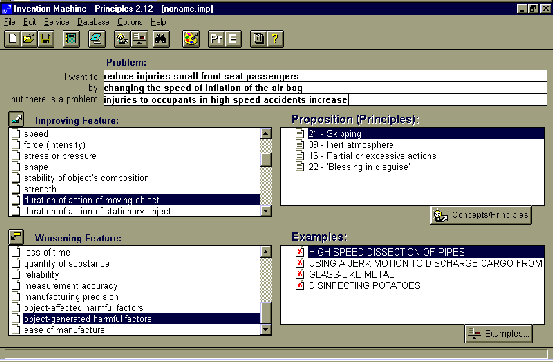Click the 'but there is a problem' text field
Image resolution: width=553 pixels, height=362 pixels.
point(325,100)
